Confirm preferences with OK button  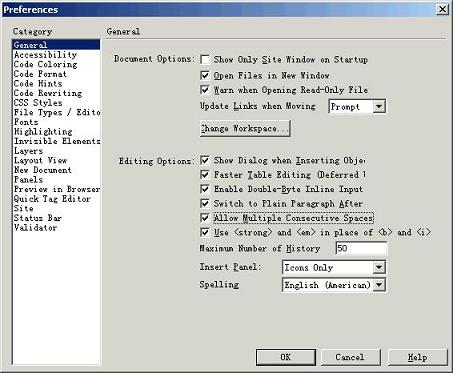point(286,357)
